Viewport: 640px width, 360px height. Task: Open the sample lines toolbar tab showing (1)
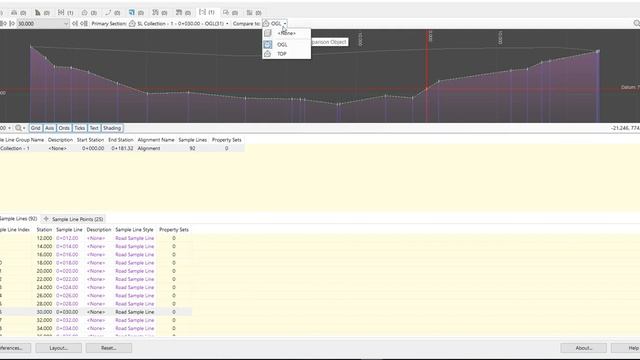[x=207, y=13]
